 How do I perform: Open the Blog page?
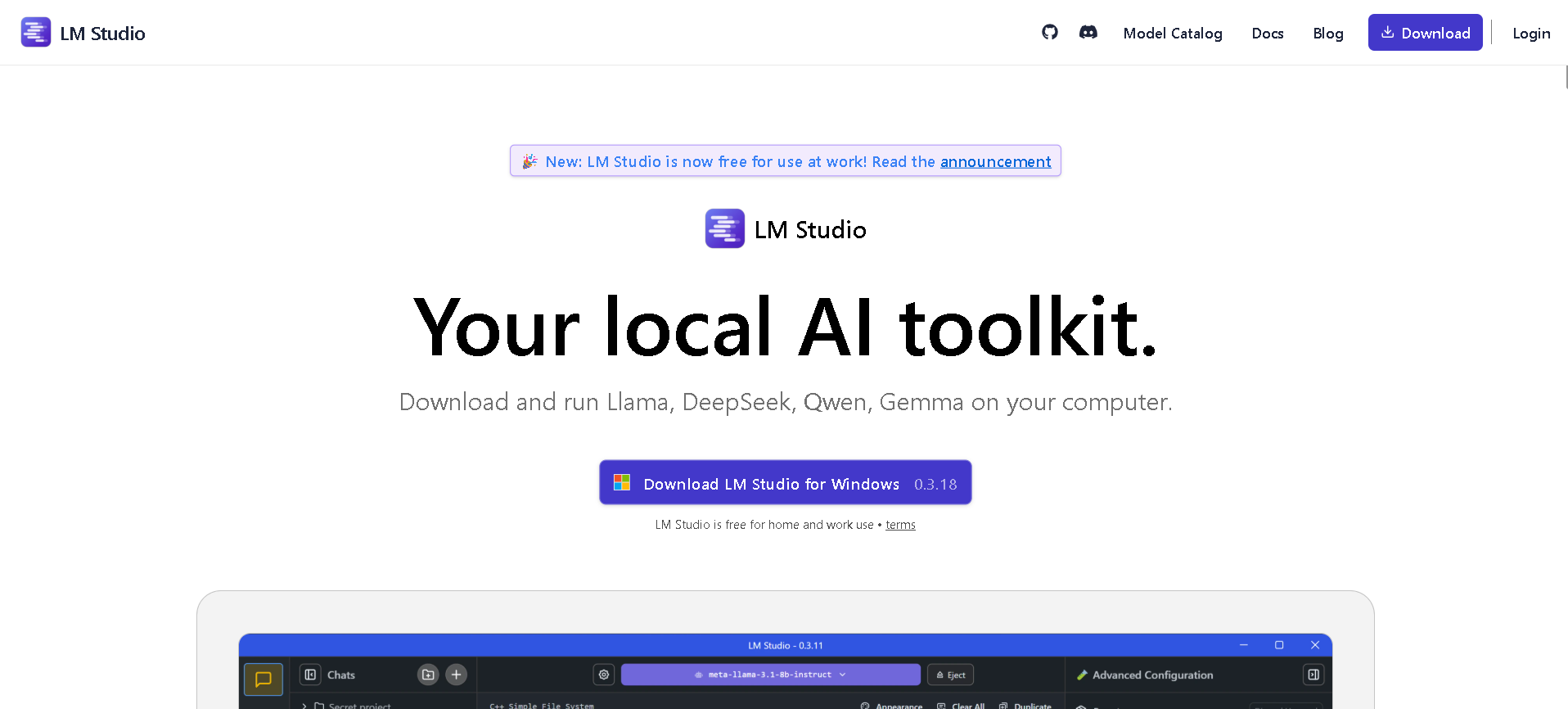click(x=1328, y=33)
